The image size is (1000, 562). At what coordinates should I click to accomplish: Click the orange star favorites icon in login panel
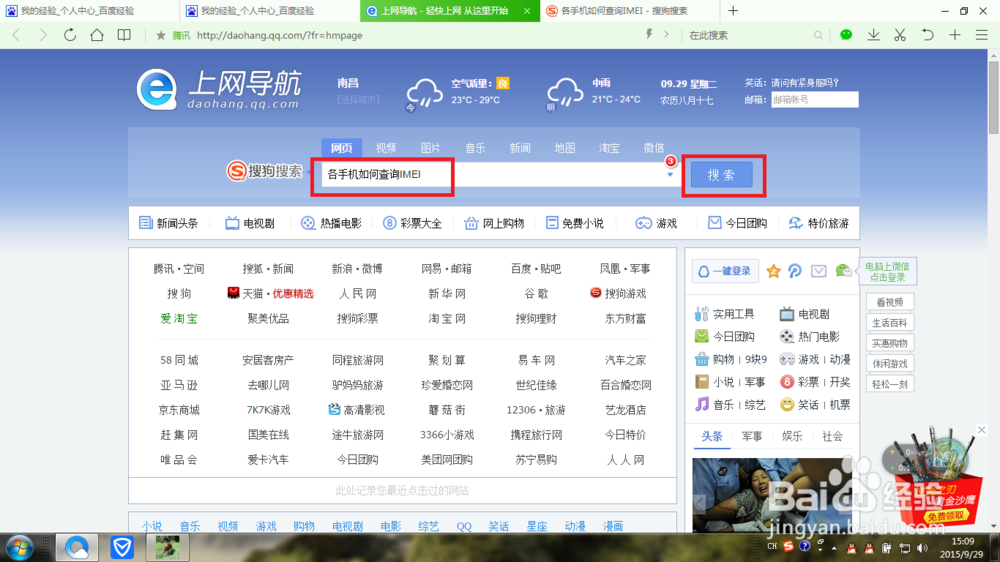(x=773, y=271)
